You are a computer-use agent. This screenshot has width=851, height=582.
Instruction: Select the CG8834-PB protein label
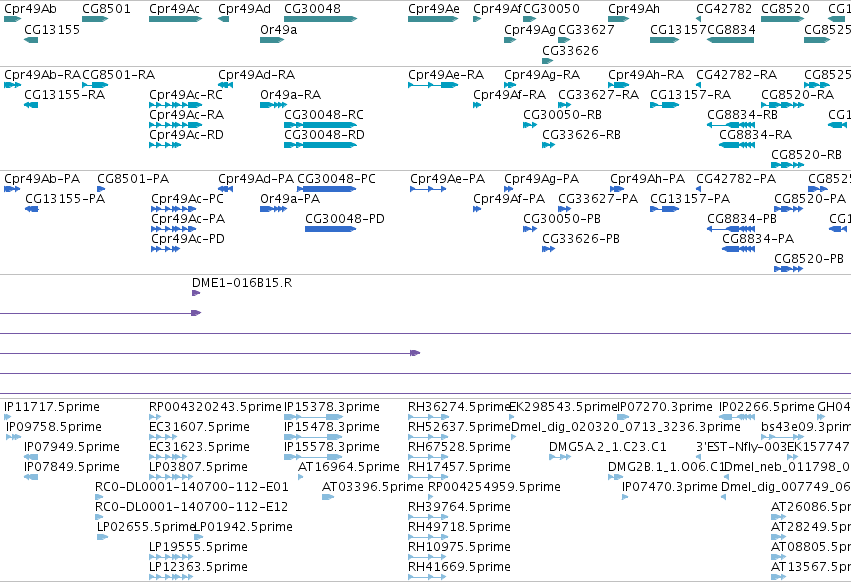pos(742,219)
